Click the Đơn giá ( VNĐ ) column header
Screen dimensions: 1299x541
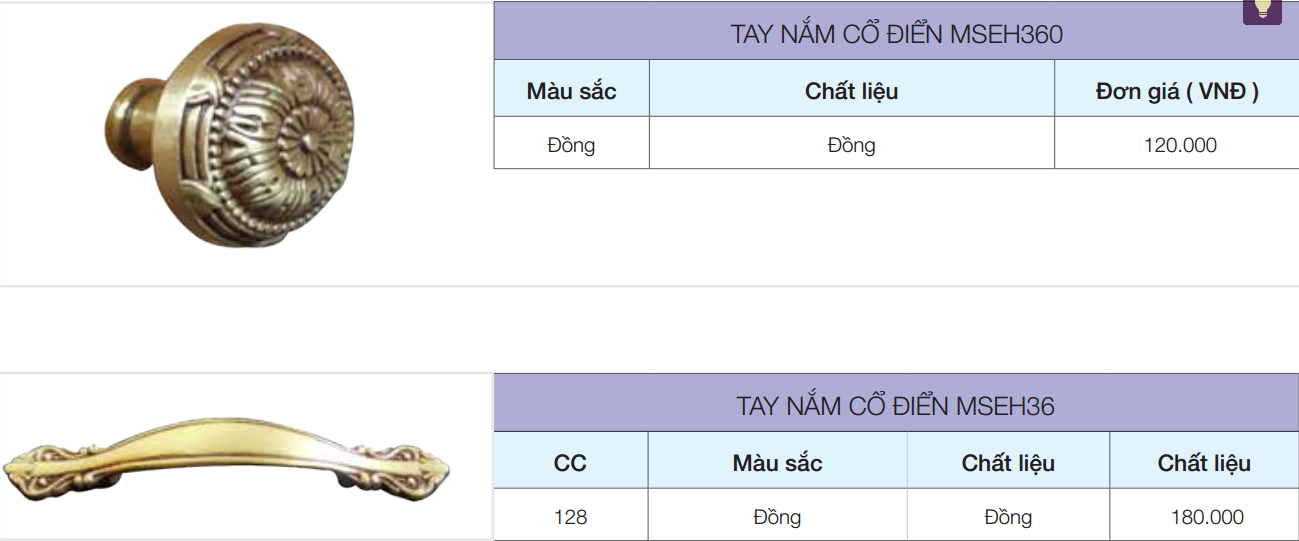1177,91
